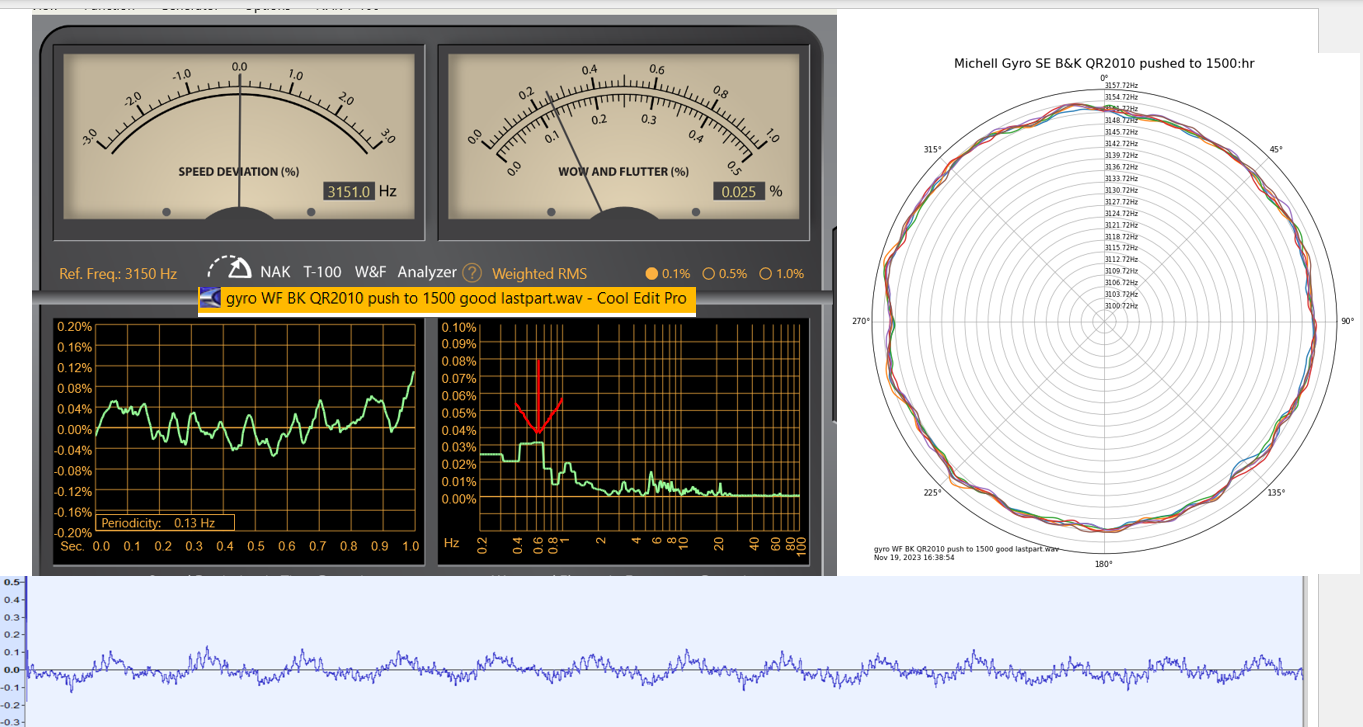Image resolution: width=1363 pixels, height=727 pixels.
Task: Click the Michell Gyro SE polar plot title
Action: coord(1104,63)
